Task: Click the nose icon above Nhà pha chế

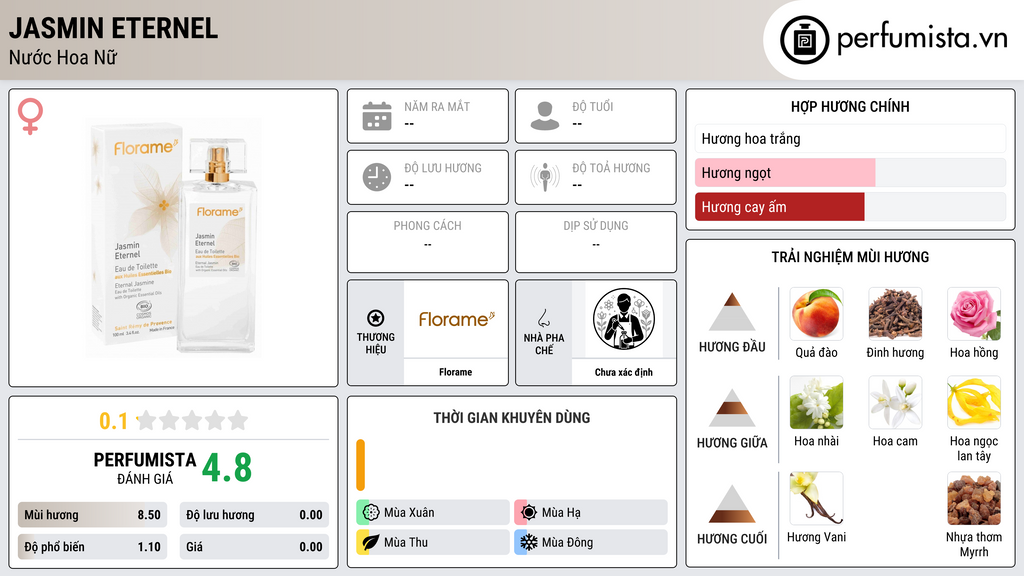Action: (543, 318)
